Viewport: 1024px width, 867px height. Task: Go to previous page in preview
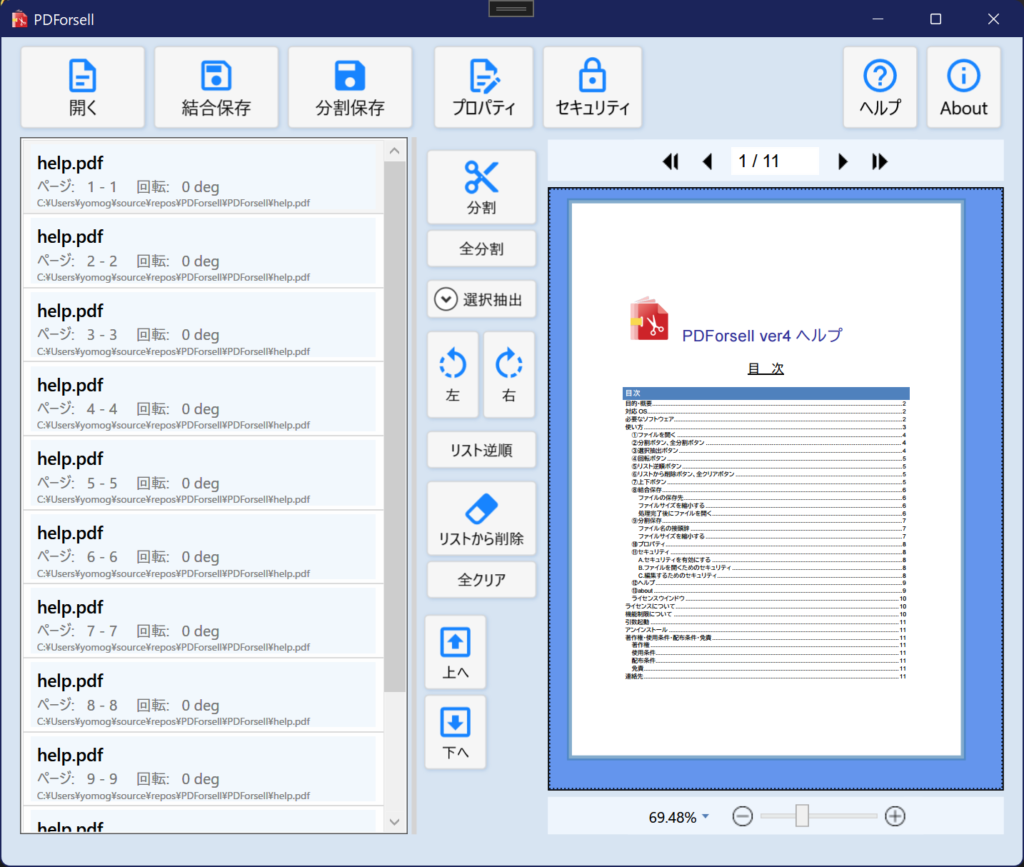707,161
